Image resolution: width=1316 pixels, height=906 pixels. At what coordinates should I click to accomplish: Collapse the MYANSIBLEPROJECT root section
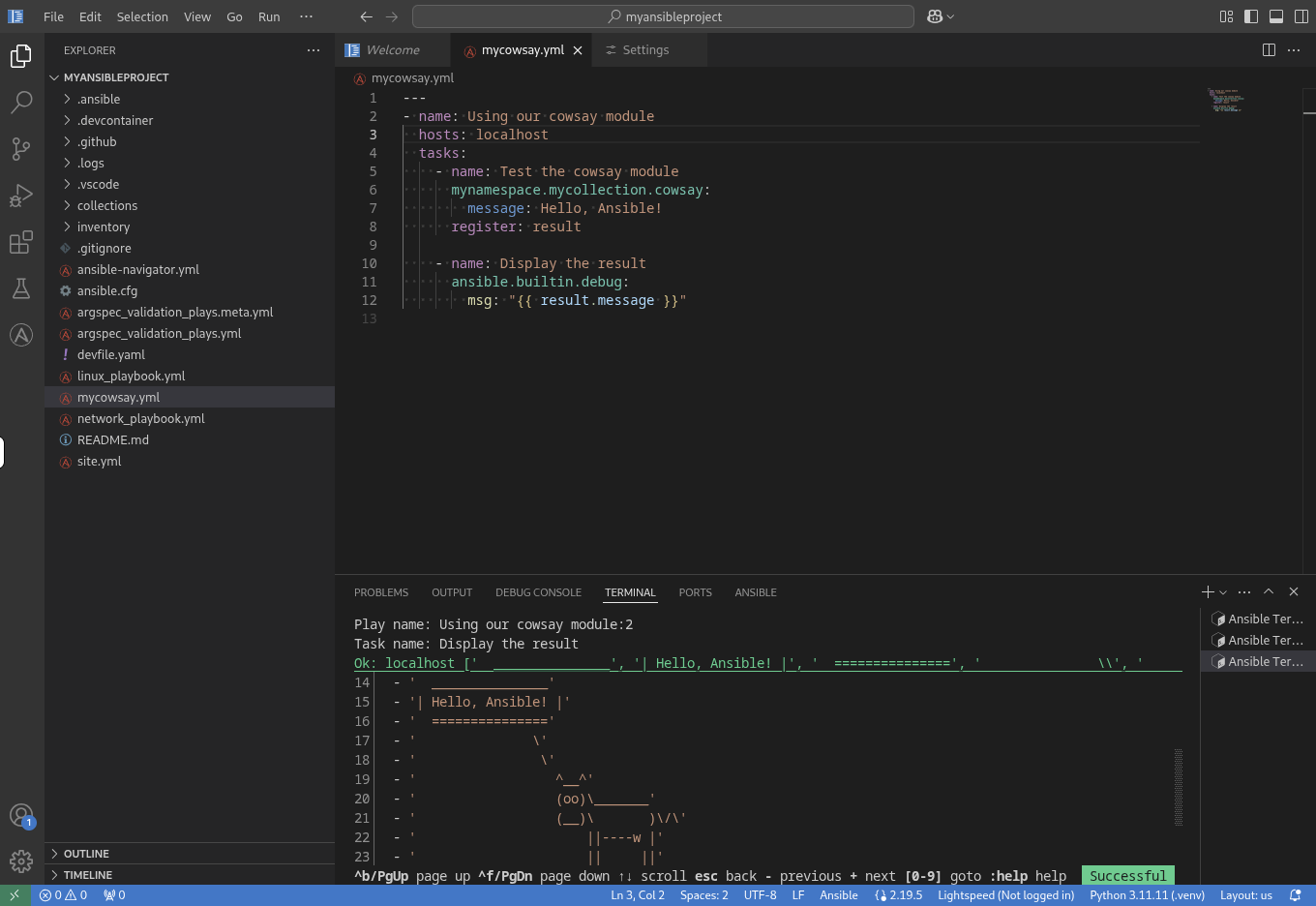[x=190, y=77]
